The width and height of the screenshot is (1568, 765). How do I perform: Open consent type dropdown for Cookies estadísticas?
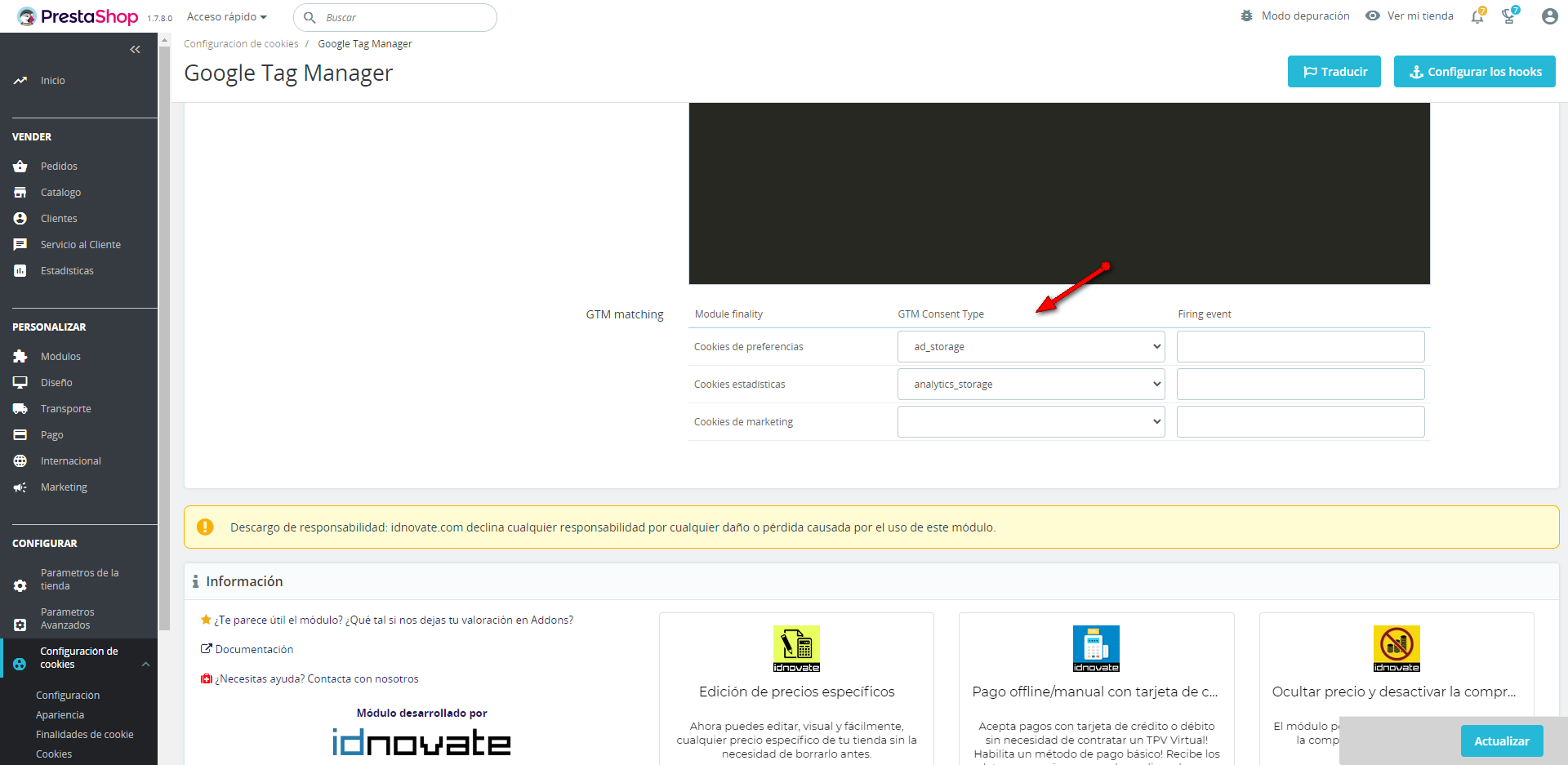(x=1031, y=385)
